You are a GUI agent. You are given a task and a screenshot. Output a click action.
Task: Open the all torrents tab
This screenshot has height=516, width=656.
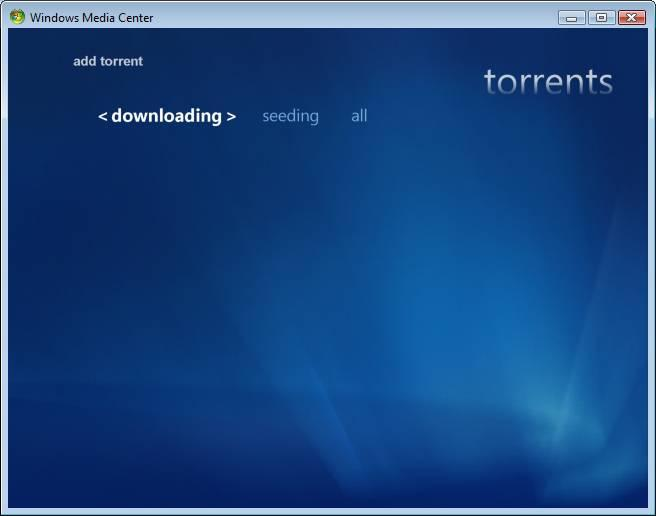[x=359, y=116]
